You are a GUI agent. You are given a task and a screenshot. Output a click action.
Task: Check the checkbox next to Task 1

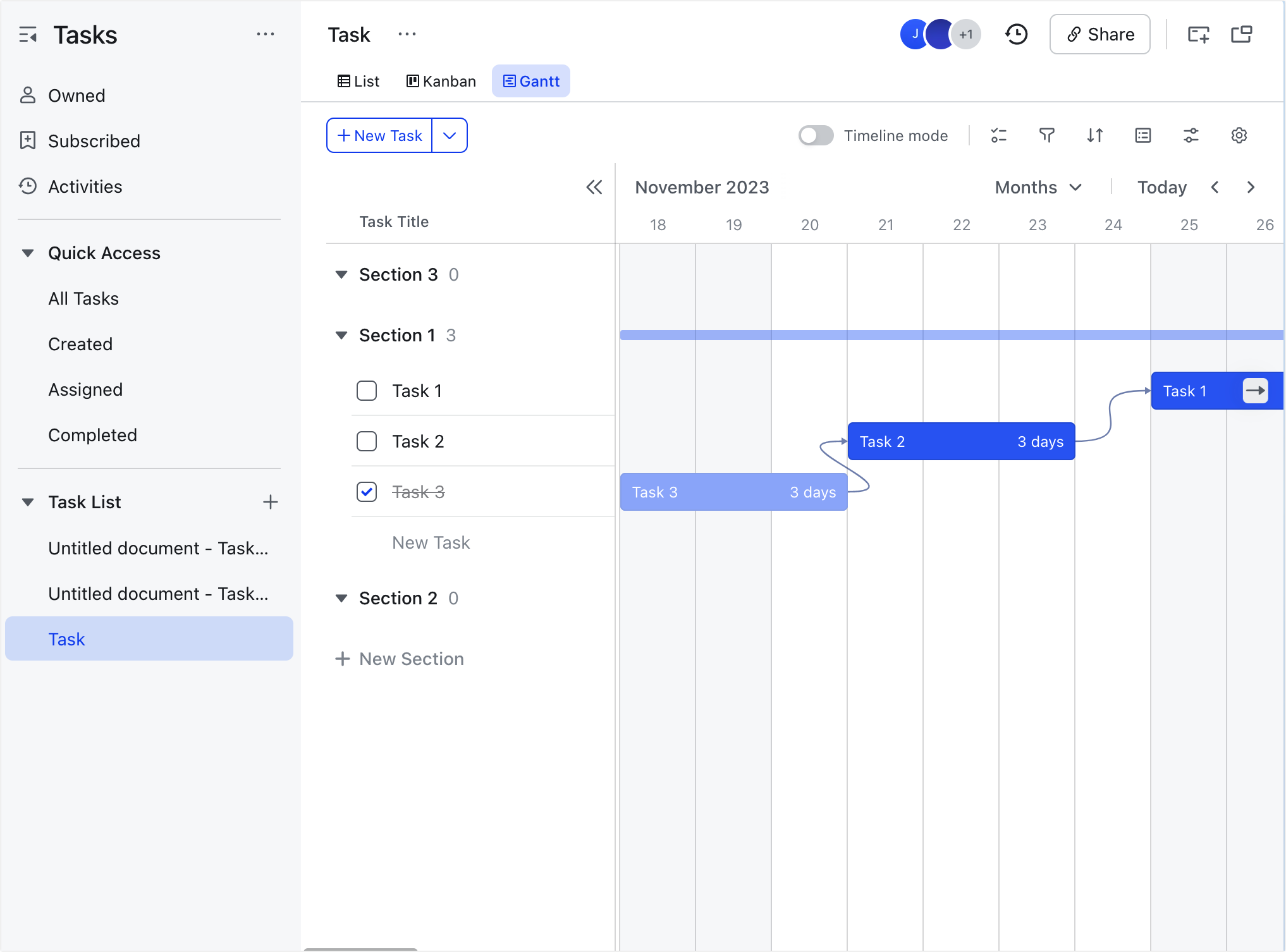tap(366, 391)
